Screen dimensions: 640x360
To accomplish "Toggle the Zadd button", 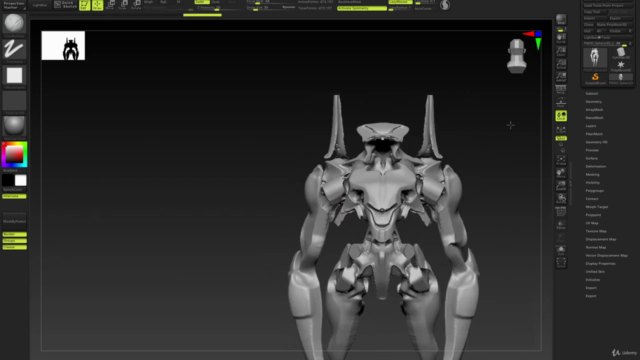I will (x=202, y=2).
